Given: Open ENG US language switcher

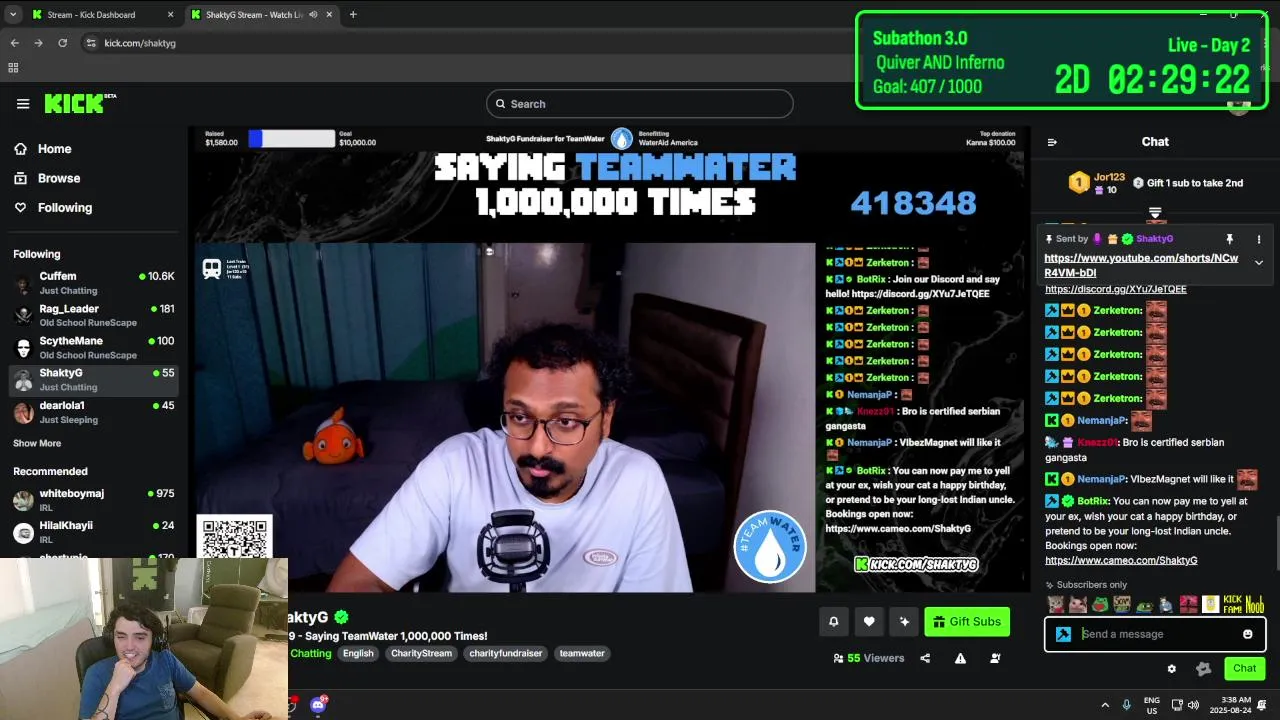Looking at the screenshot, I should pos(1152,705).
